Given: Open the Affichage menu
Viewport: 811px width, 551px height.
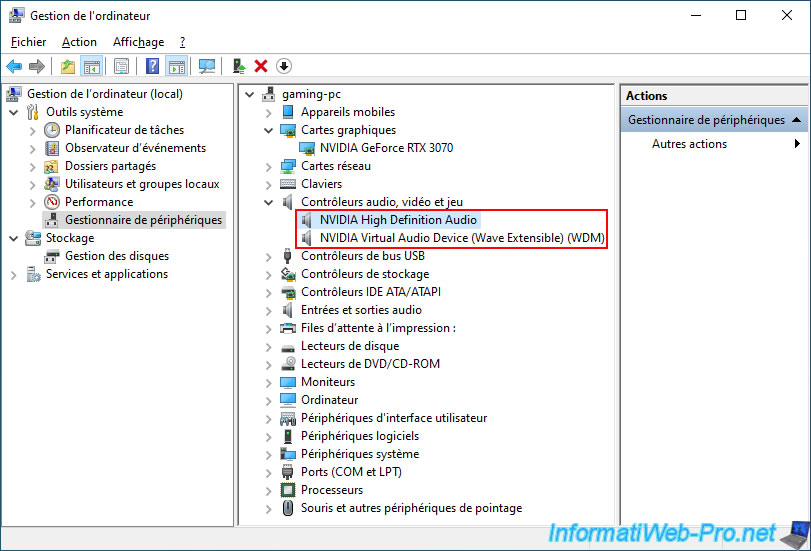Looking at the screenshot, I should tap(138, 42).
